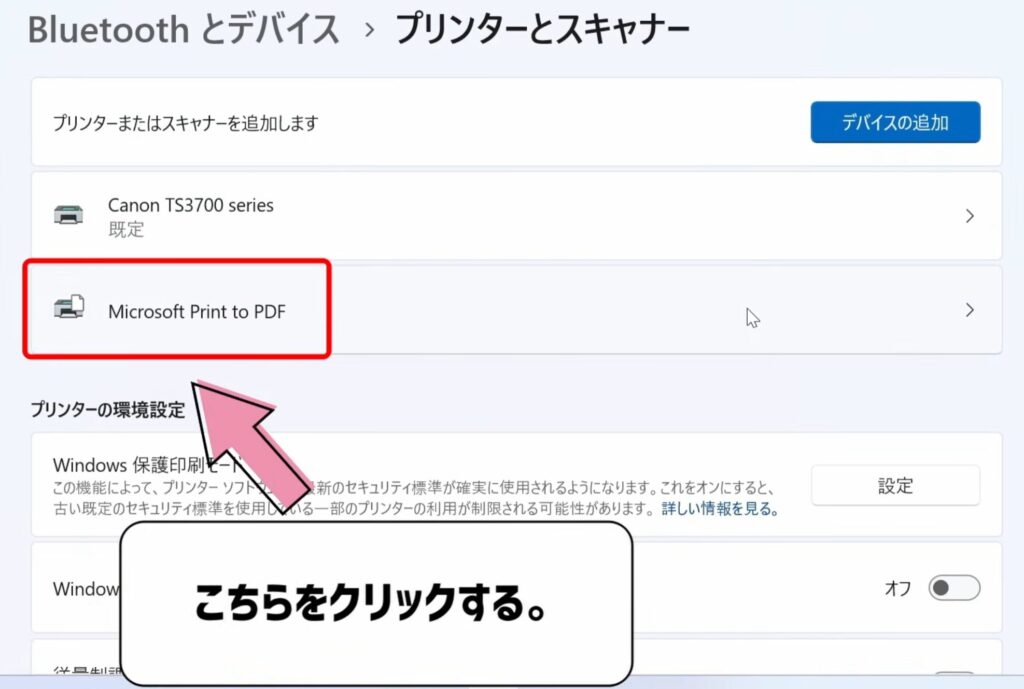Viewport: 1024px width, 689px height.
Task: Click the Microsoft Print to PDF printer icon
Action: [x=68, y=310]
